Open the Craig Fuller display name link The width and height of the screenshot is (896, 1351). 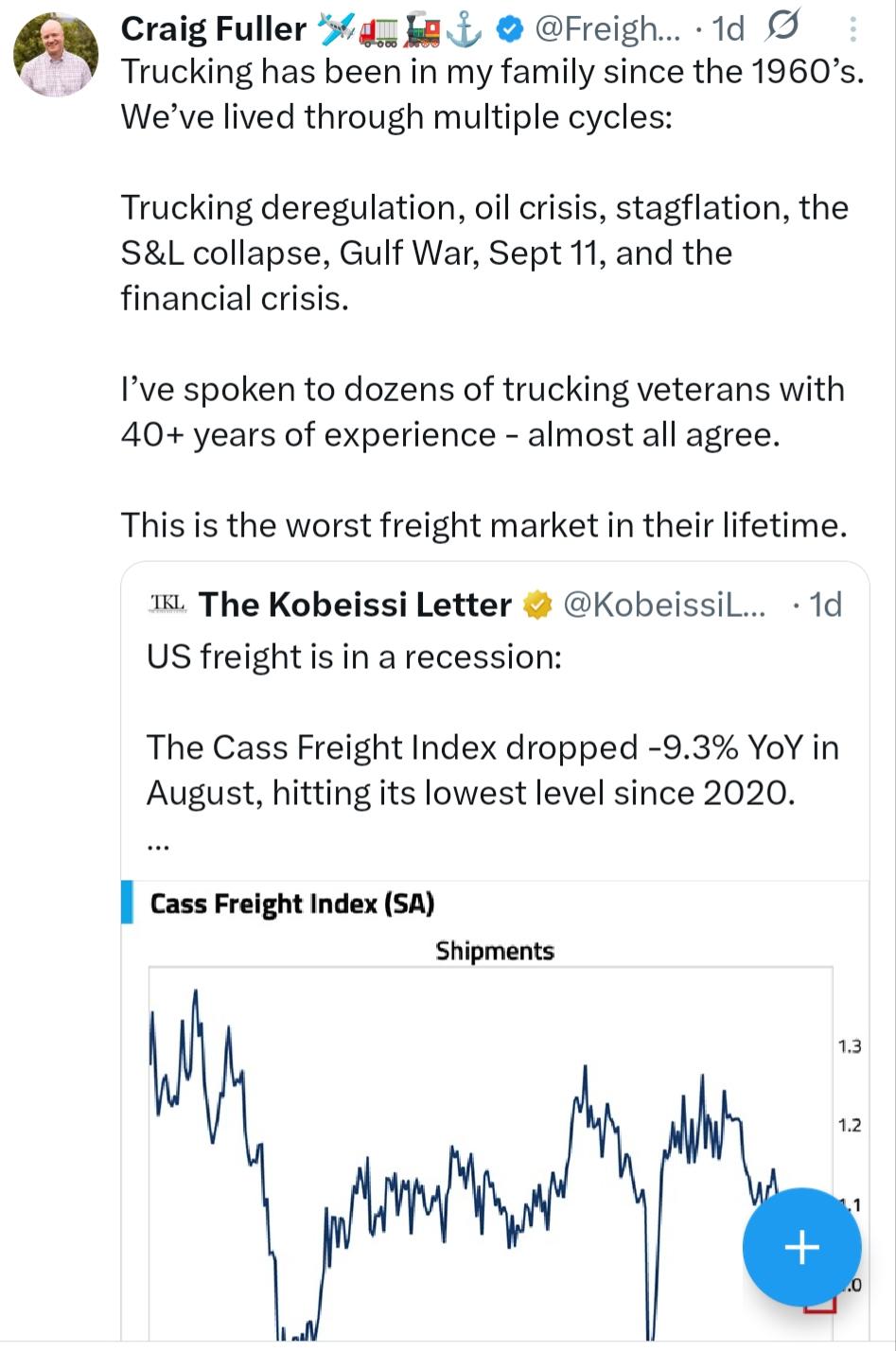point(213,30)
